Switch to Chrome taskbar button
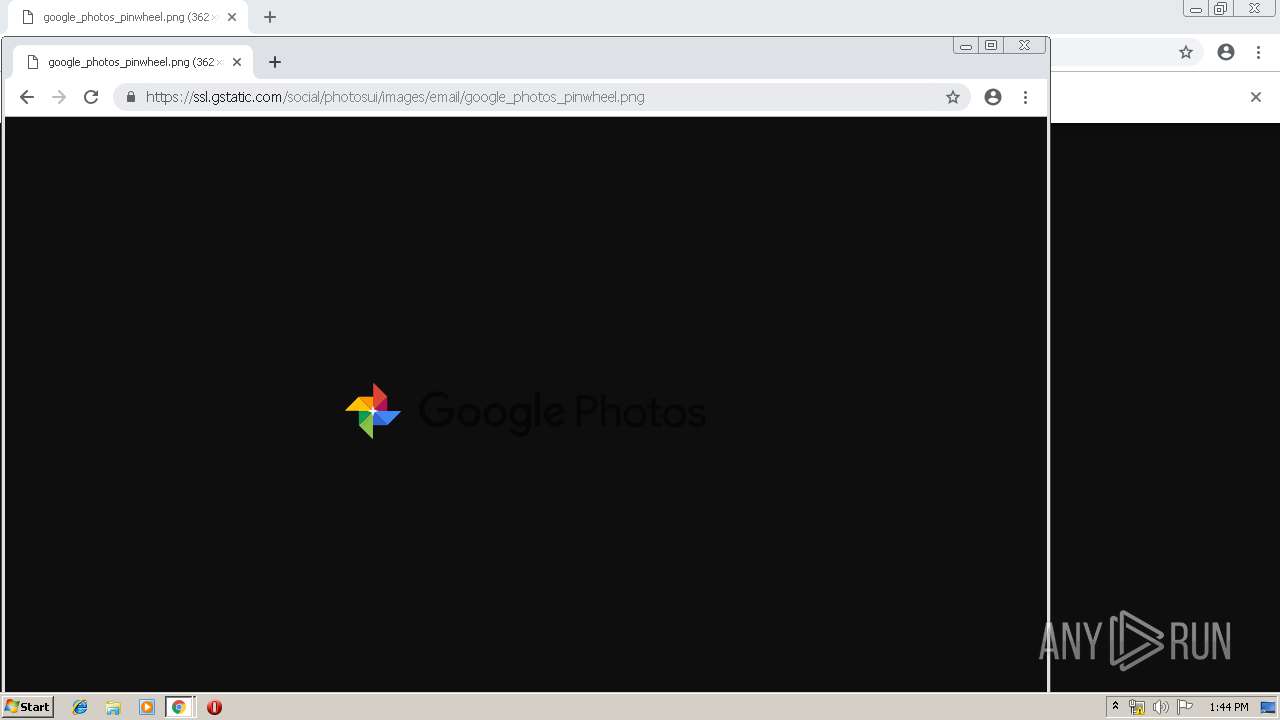 pyautogui.click(x=179, y=707)
